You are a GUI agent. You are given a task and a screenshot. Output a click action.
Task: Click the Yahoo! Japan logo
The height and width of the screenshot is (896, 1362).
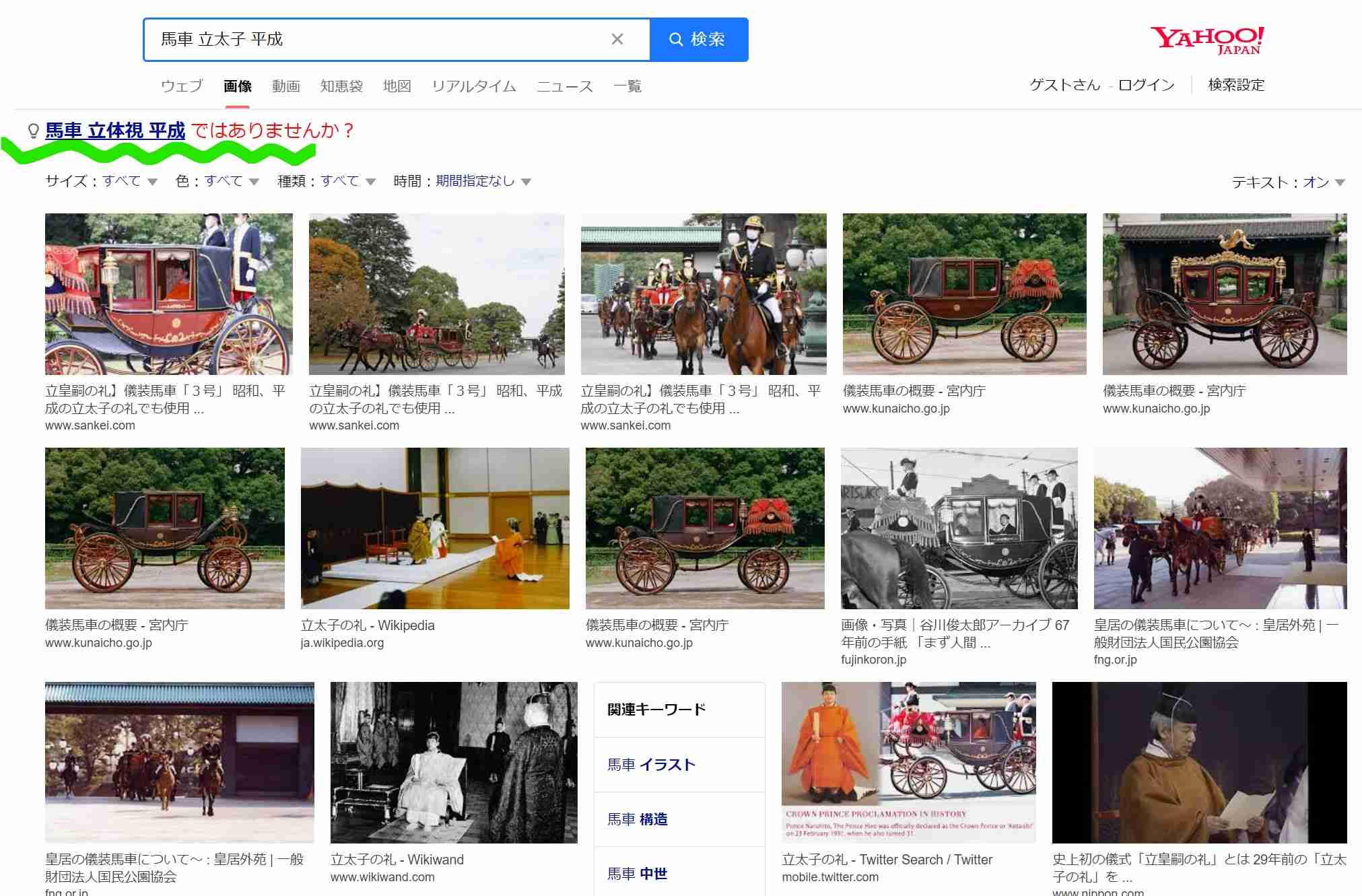(x=1206, y=40)
